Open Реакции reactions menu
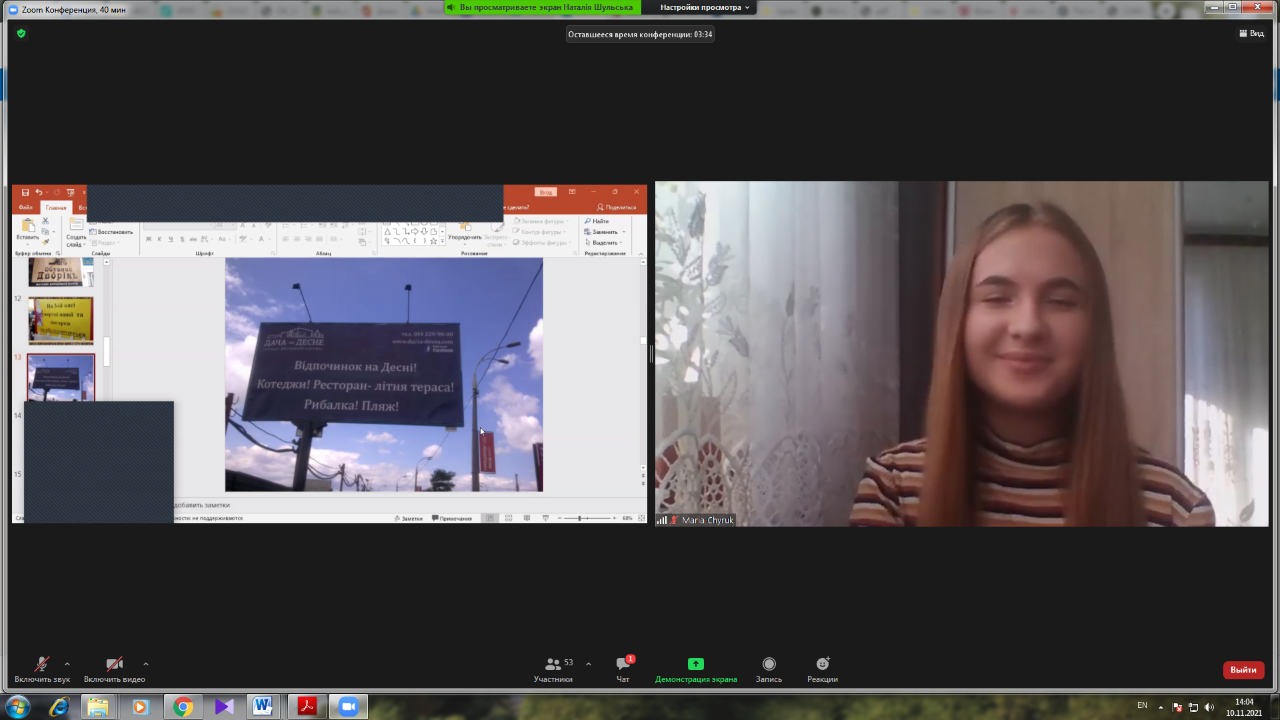Image resolution: width=1280 pixels, height=720 pixels. pos(822,668)
